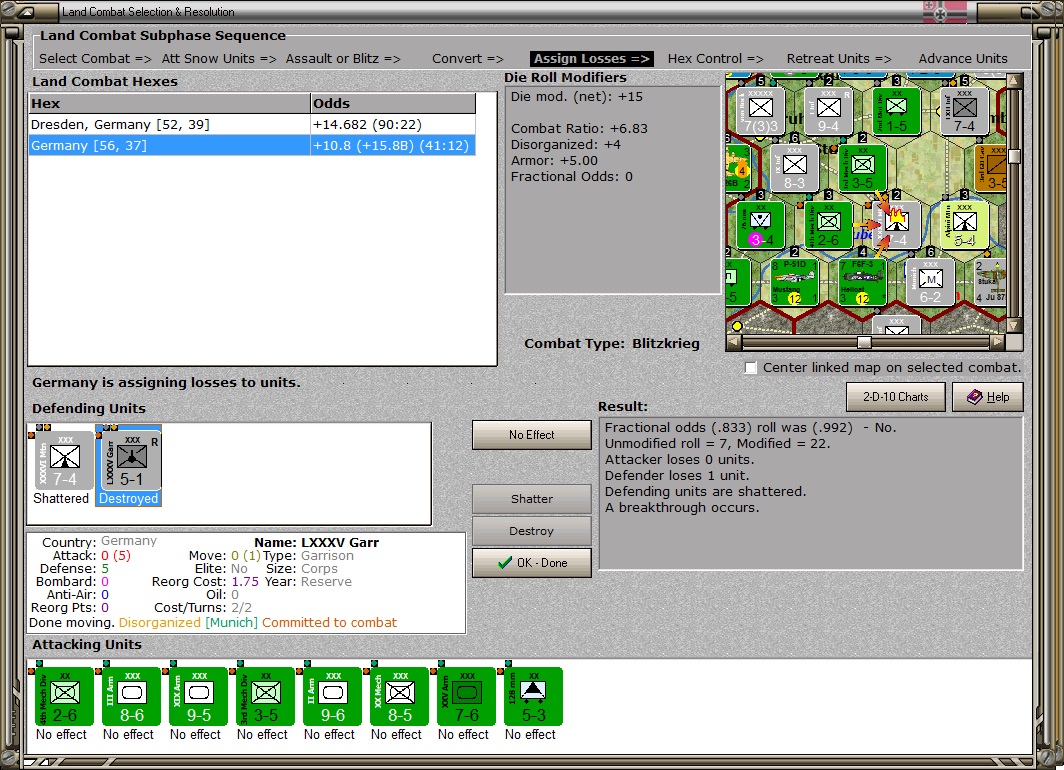Select the LXXXV Garr 5-1 defending unit
Screen dimensions: 1064x770
(x=132, y=460)
